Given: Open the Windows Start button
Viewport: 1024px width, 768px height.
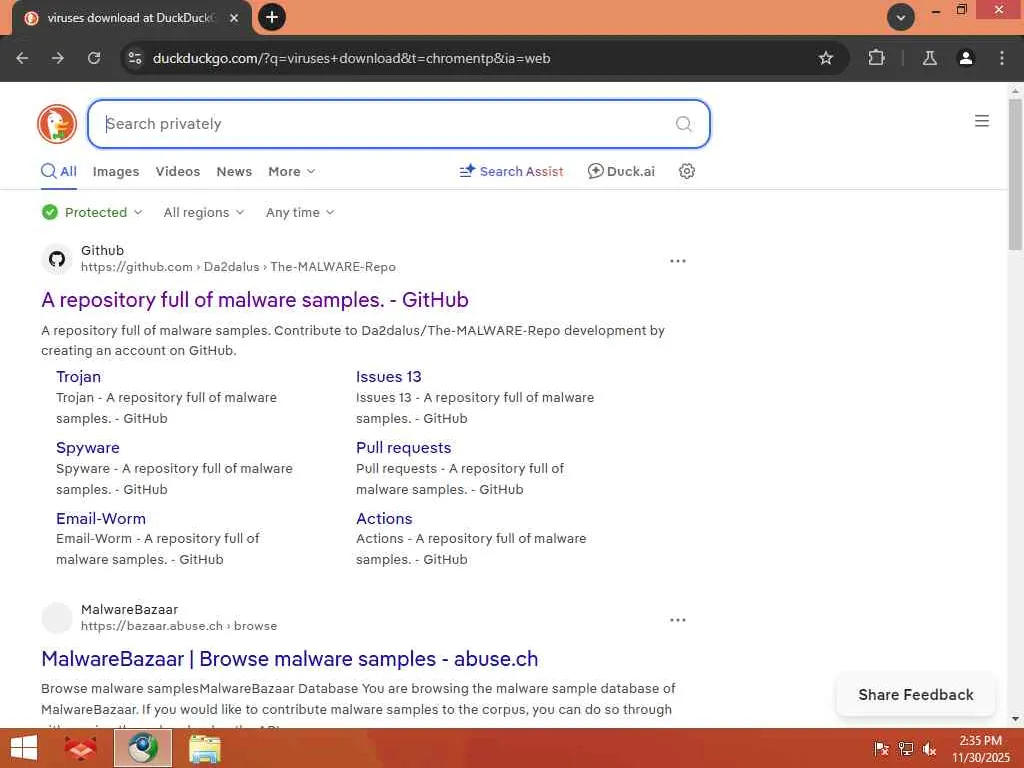Looking at the screenshot, I should 24,748.
